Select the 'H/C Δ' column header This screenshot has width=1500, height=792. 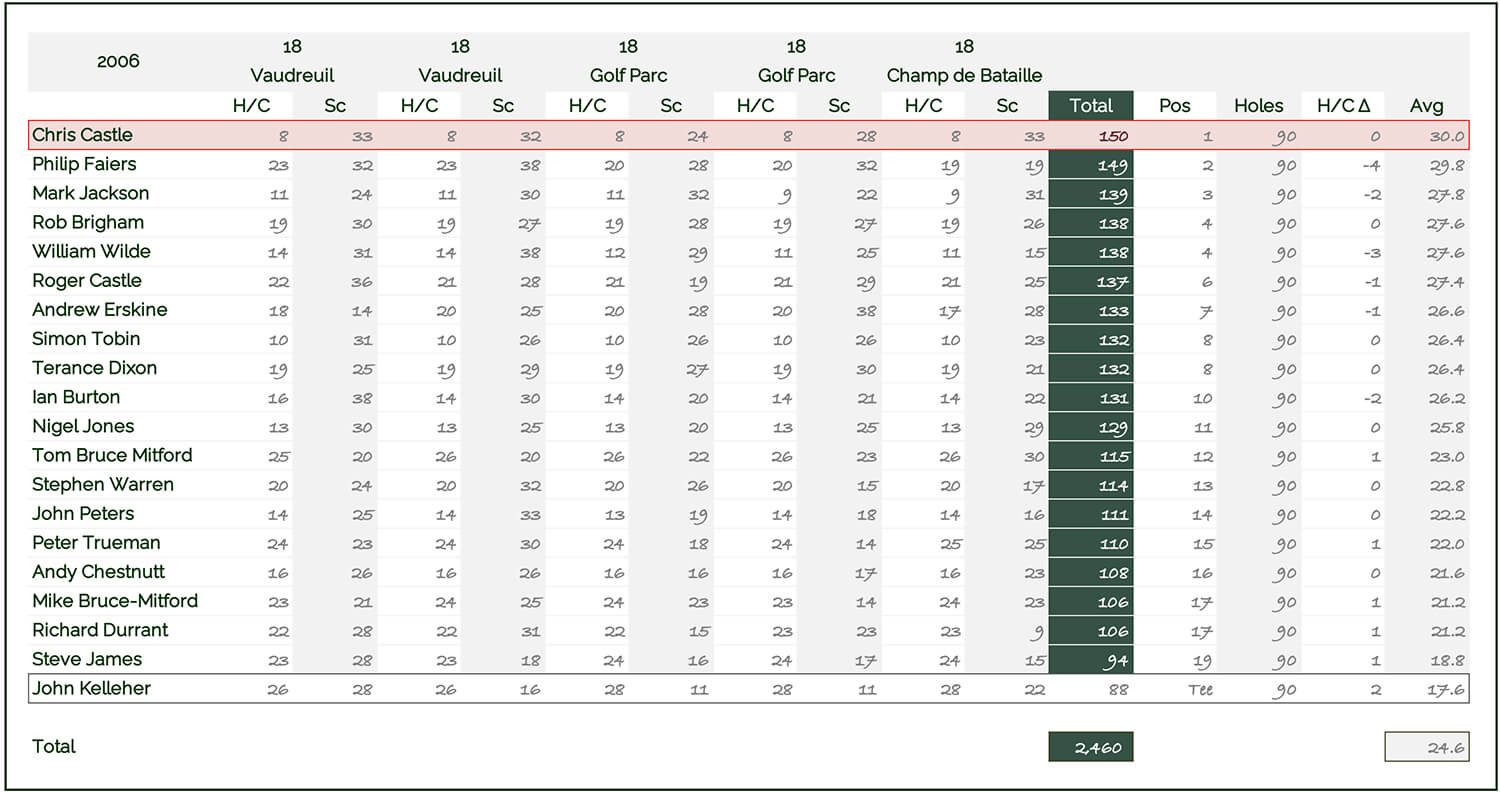coord(1343,105)
